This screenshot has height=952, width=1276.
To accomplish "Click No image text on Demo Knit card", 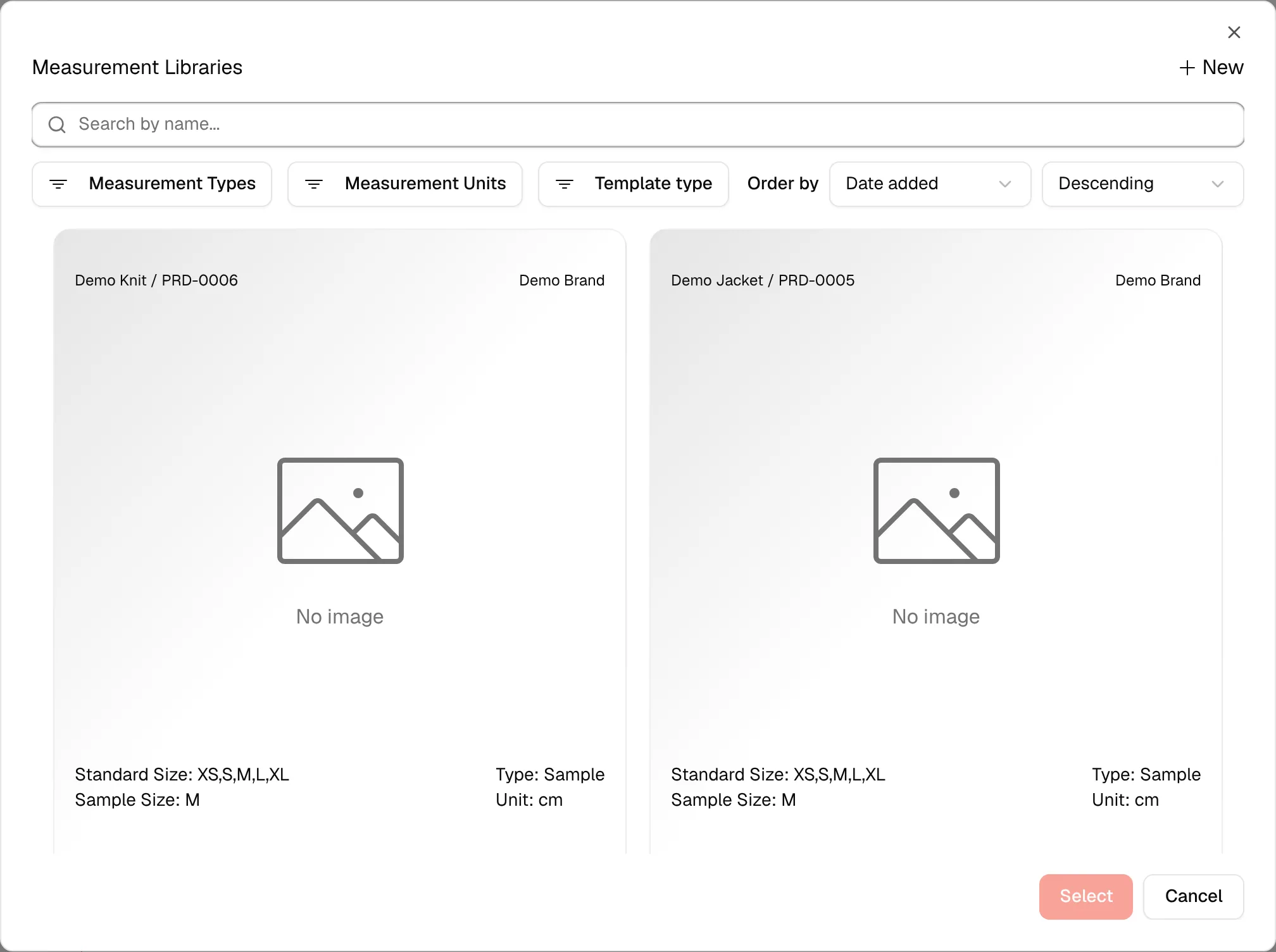I will 340,617.
